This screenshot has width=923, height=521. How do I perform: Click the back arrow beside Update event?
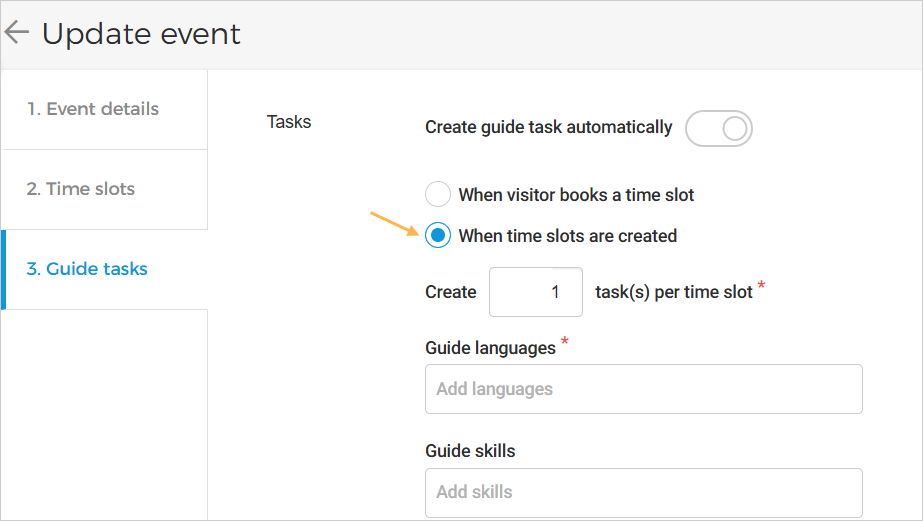(17, 33)
